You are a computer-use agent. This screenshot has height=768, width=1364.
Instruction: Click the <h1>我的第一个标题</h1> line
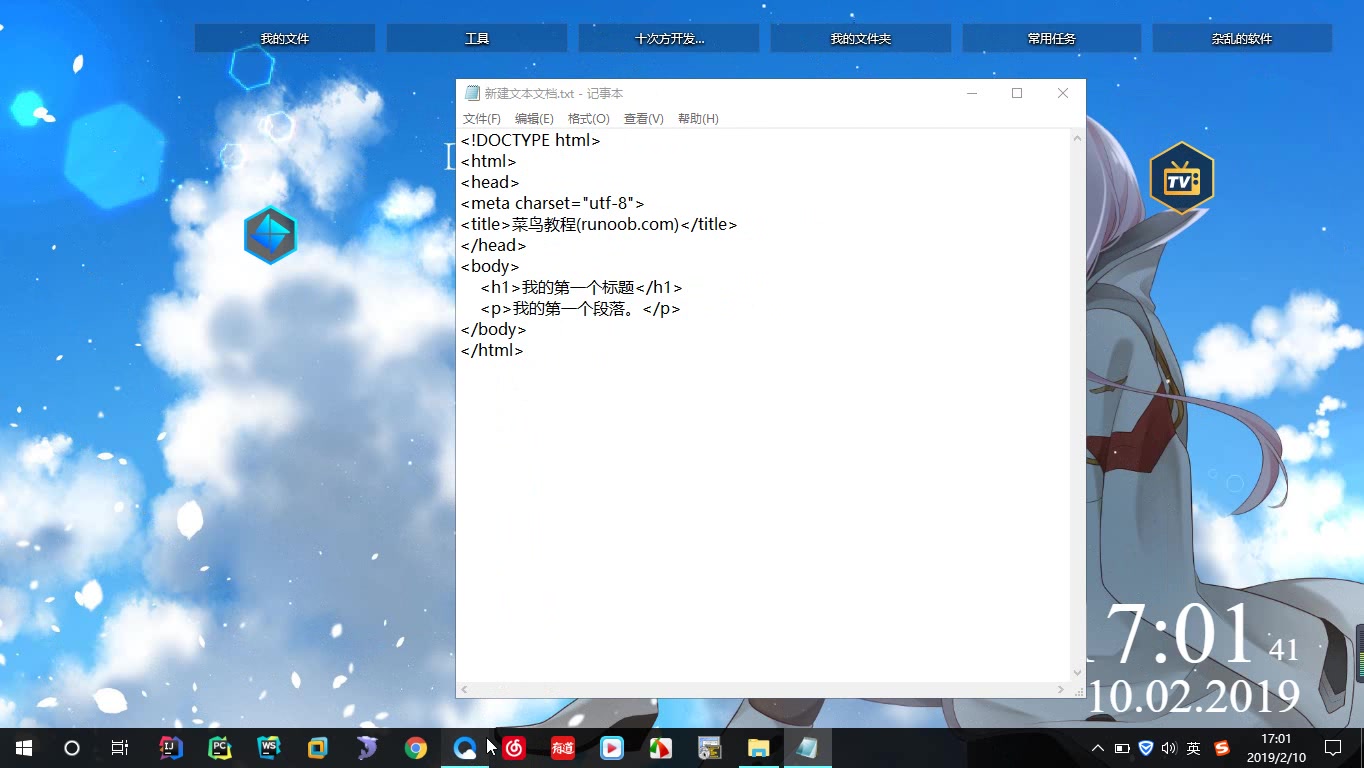581,287
